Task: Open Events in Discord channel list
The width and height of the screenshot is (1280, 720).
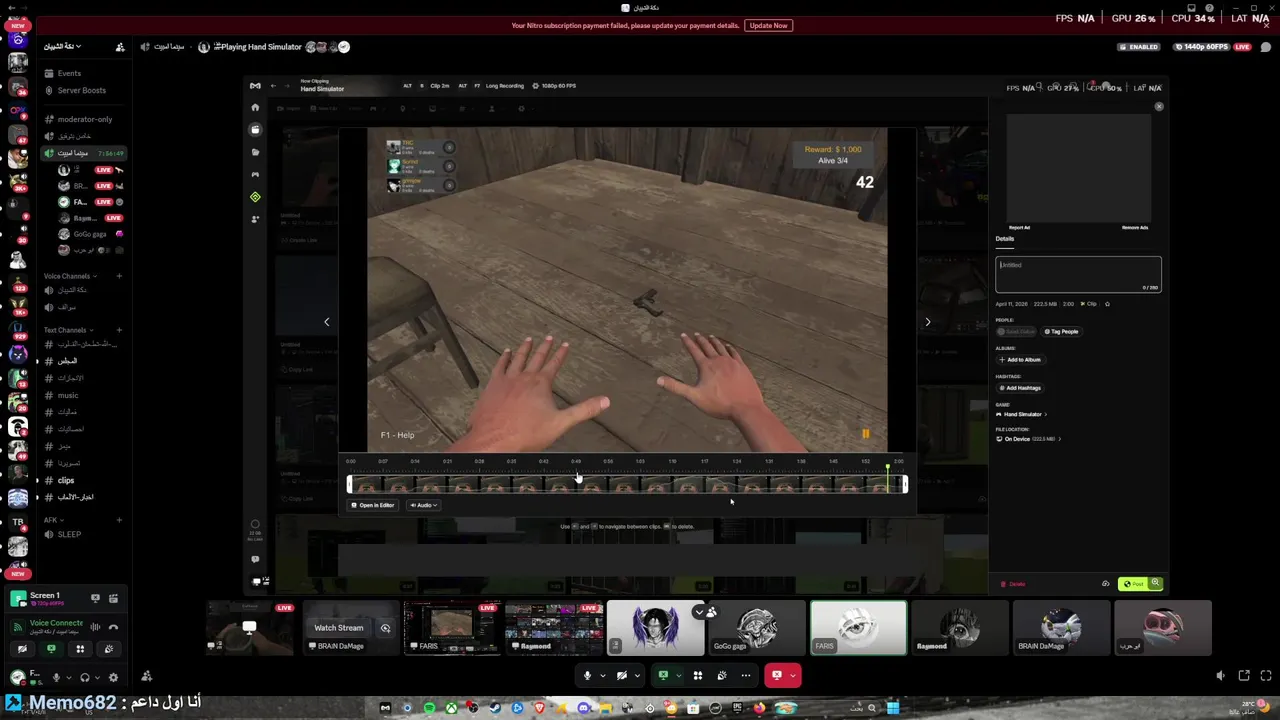Action: tap(69, 73)
